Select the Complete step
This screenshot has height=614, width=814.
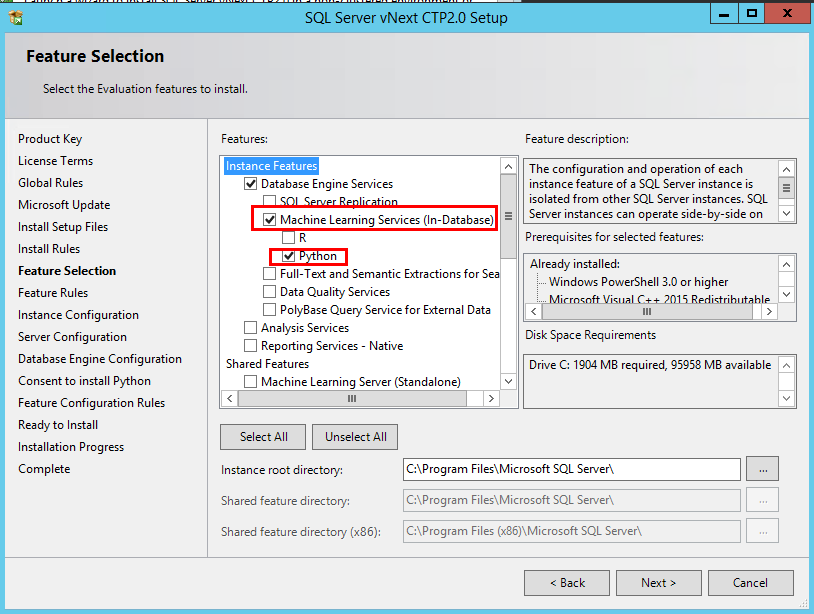pos(44,469)
